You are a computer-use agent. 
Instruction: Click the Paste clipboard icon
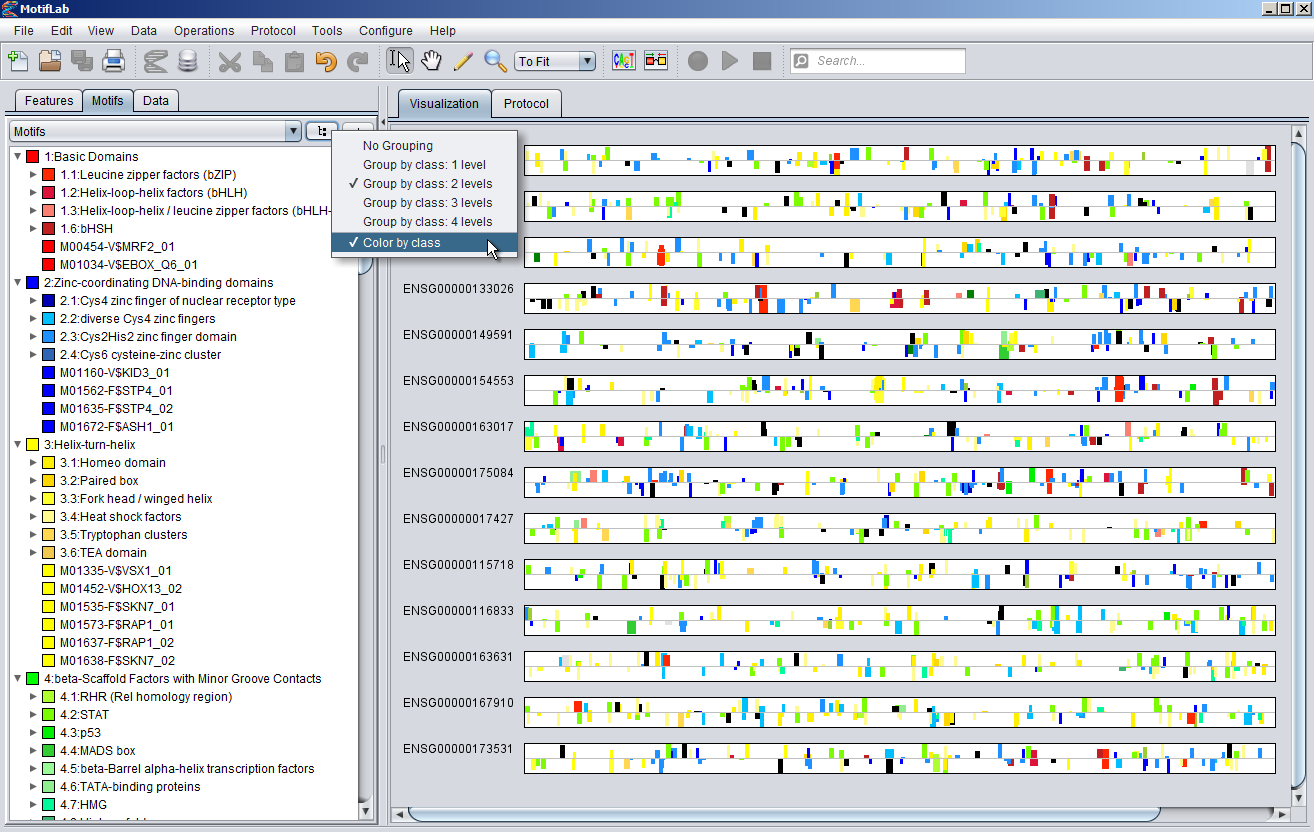(293, 61)
